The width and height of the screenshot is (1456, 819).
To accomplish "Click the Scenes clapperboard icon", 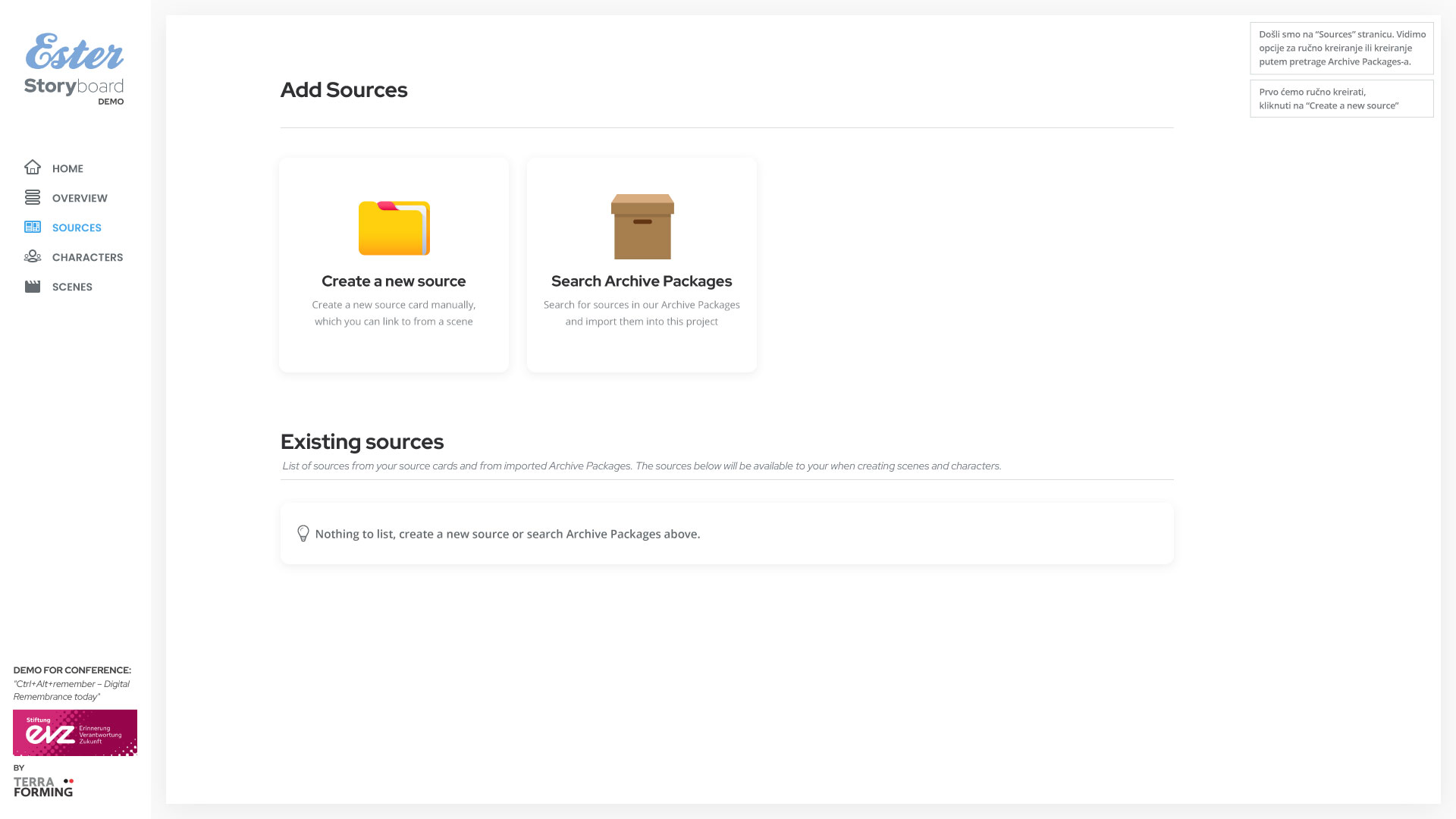I will pos(32,286).
